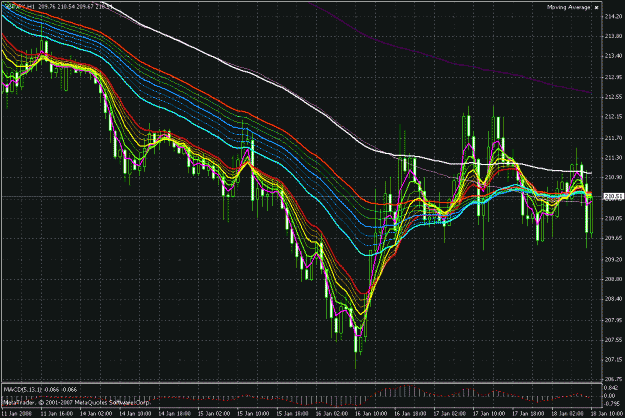Click the 213.80 price level label
This screenshot has height=418, width=625.
coord(614,36)
